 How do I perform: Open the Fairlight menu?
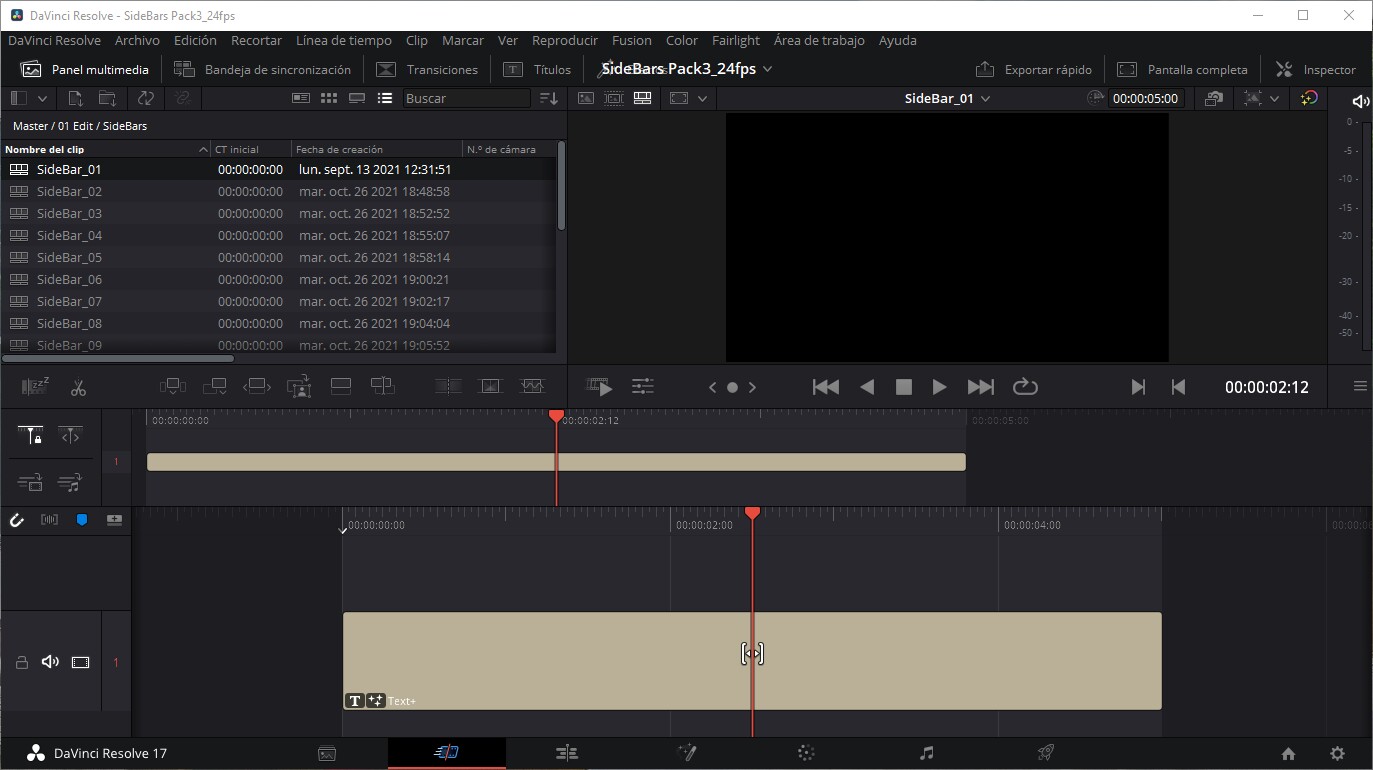(735, 41)
